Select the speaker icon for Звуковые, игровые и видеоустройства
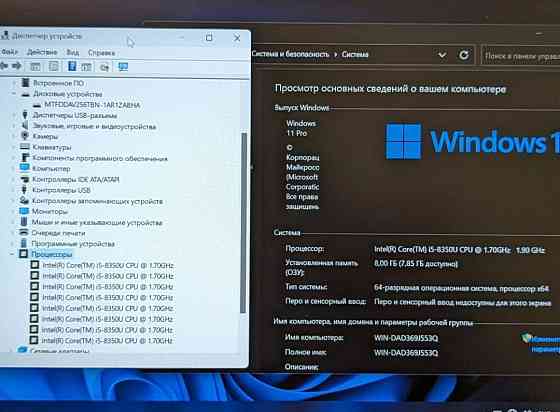 point(25,126)
